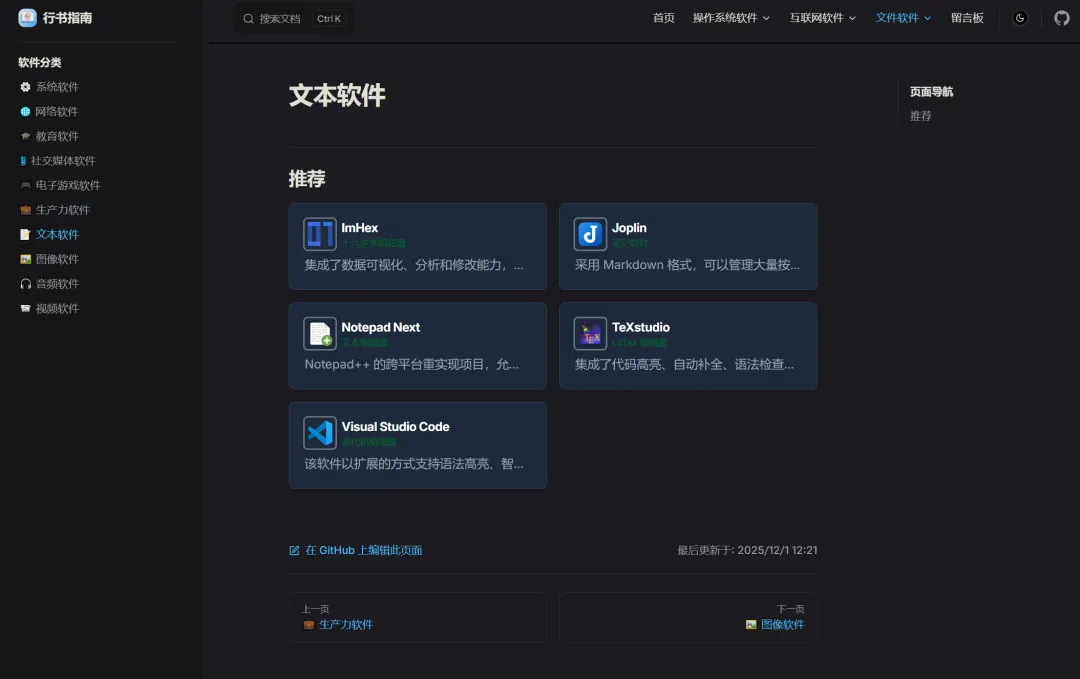Click the Visual Studio Code app icon
Viewport: 1080px width, 679px height.
[320, 432]
